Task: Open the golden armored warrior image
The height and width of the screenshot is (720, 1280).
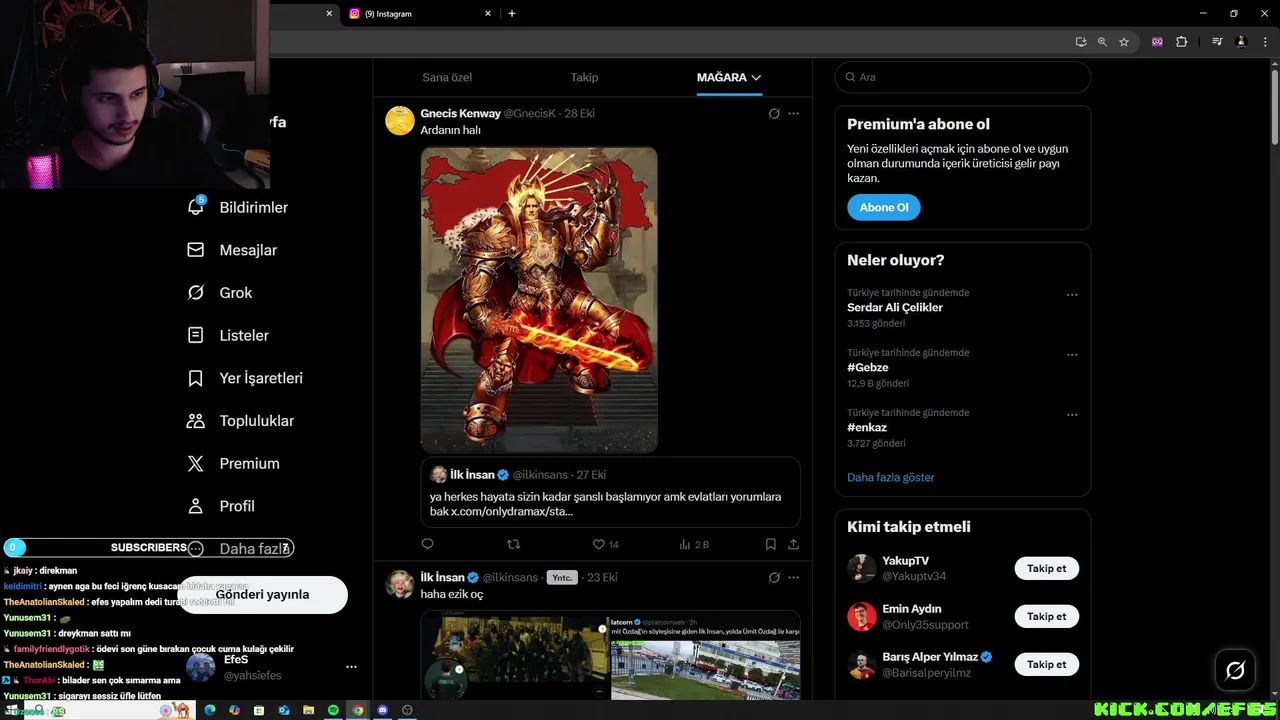Action: pos(539,300)
